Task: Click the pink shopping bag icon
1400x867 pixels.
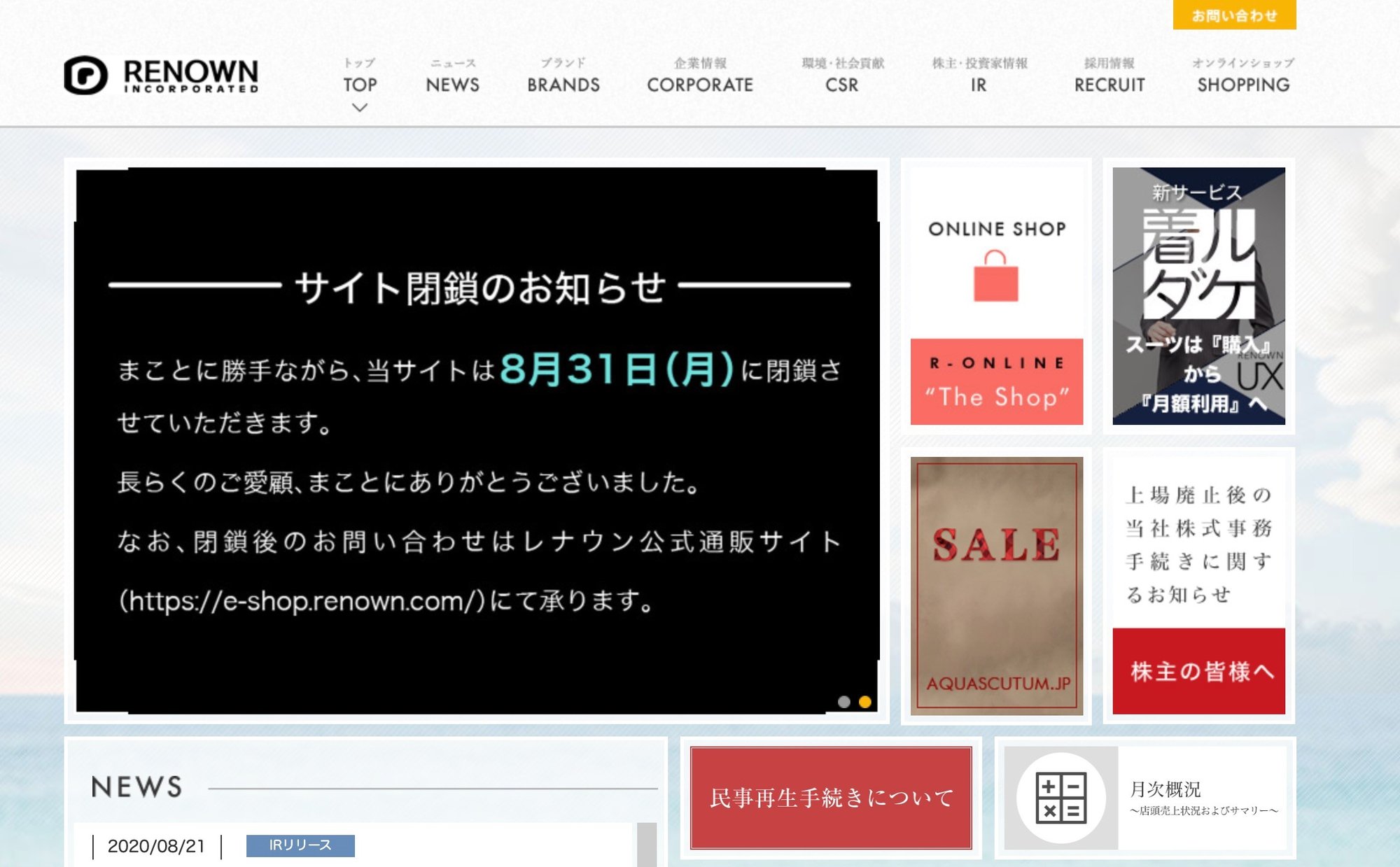Action: 995,276
